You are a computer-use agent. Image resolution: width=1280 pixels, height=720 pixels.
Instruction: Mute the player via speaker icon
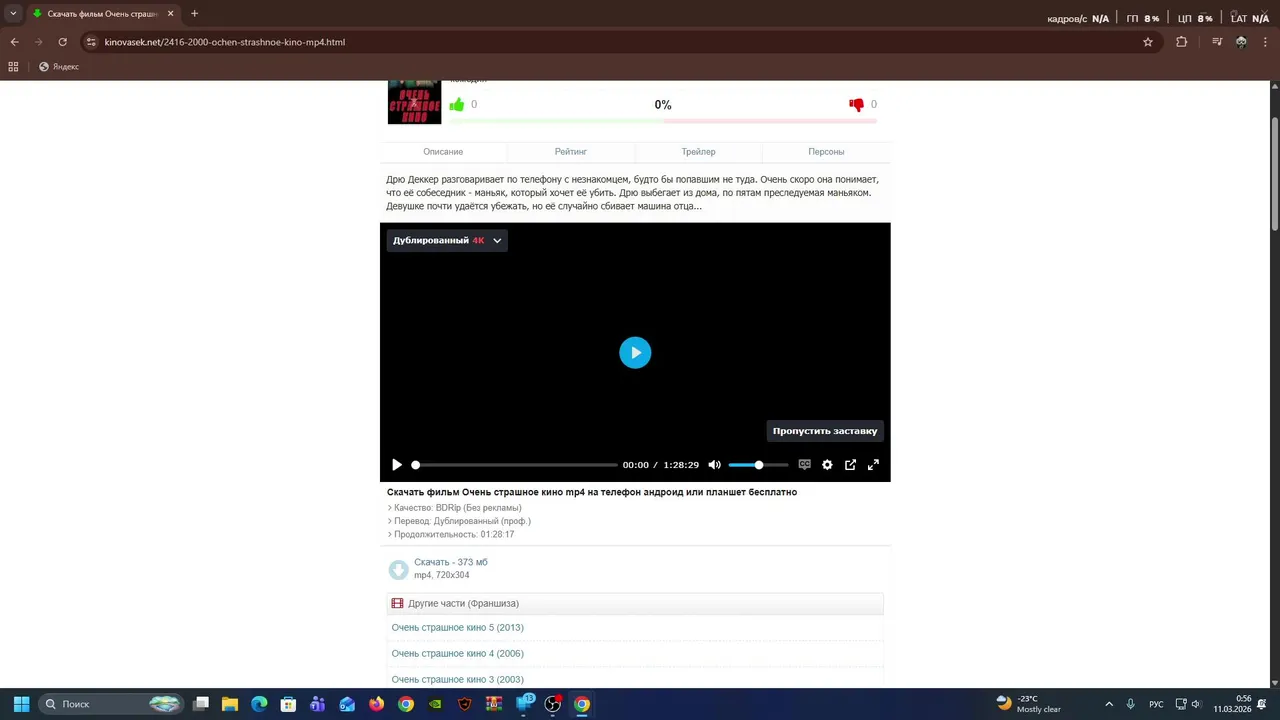pos(714,465)
